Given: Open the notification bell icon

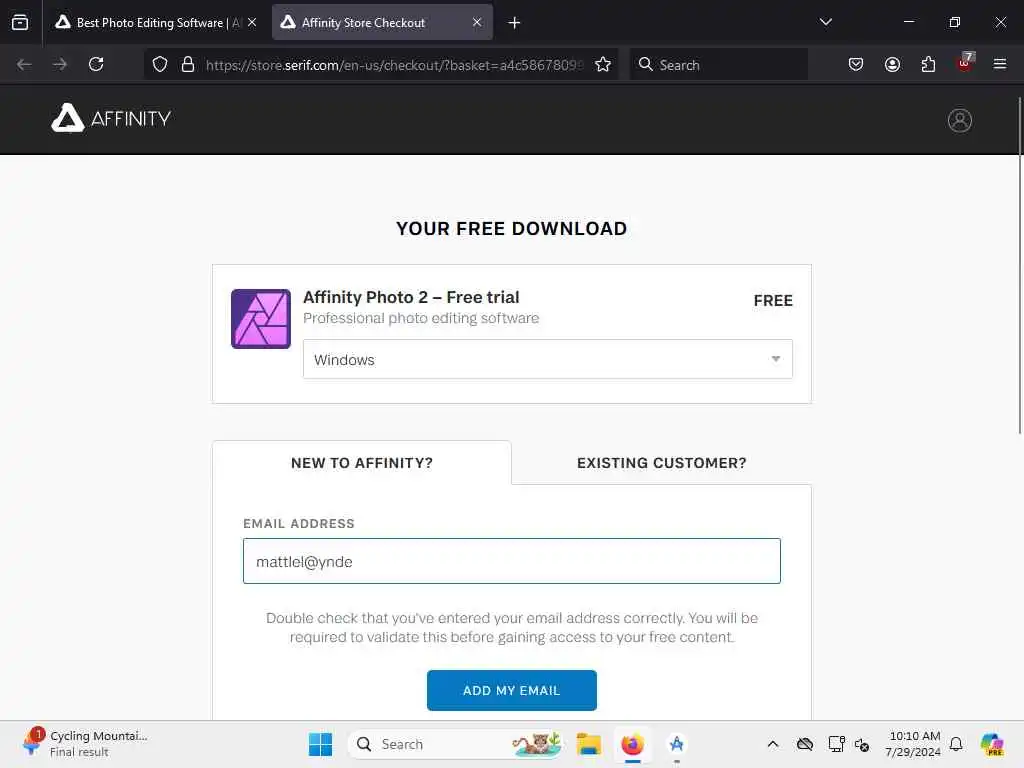Looking at the screenshot, I should 956,744.
